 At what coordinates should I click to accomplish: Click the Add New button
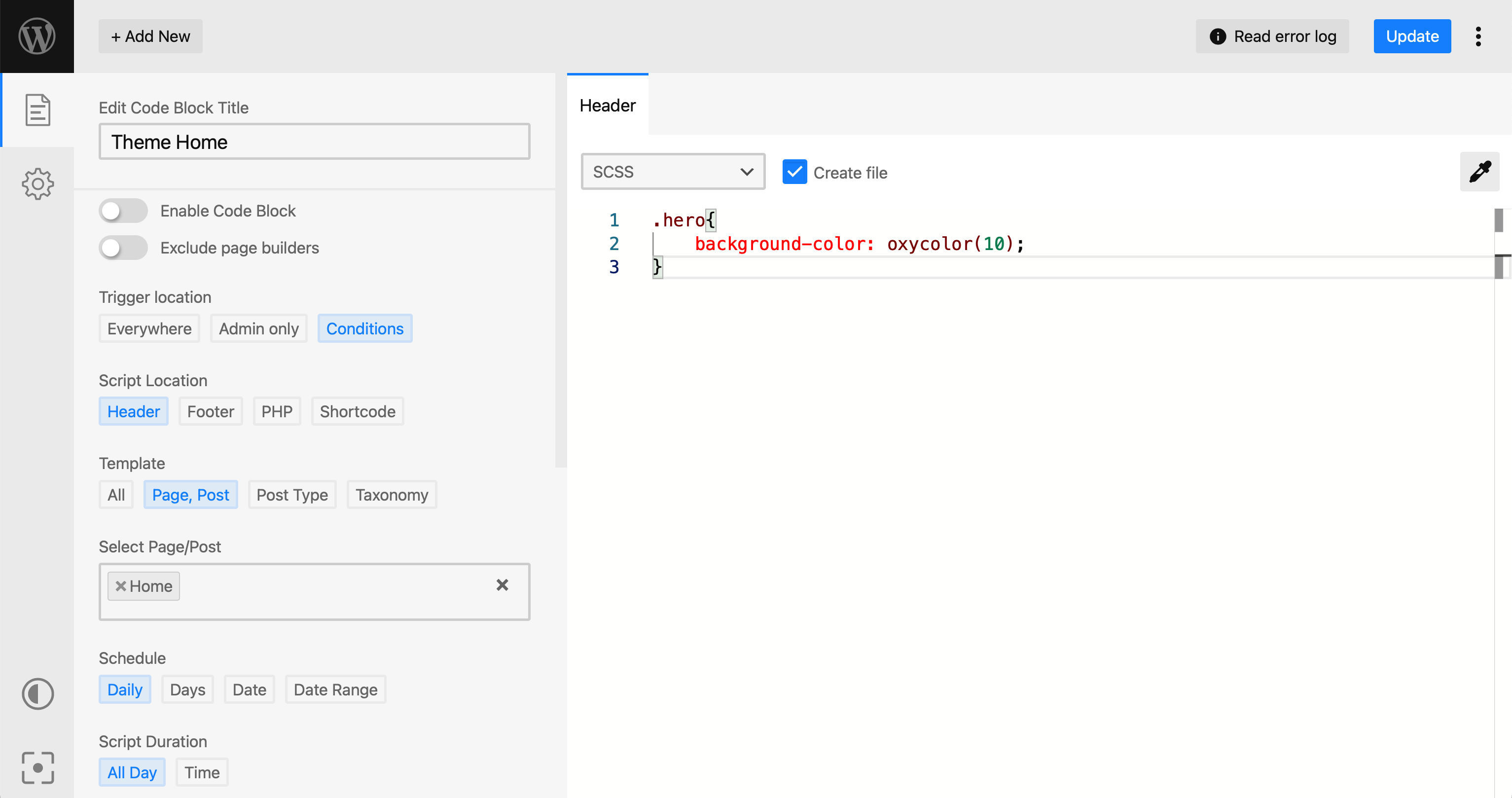(150, 36)
